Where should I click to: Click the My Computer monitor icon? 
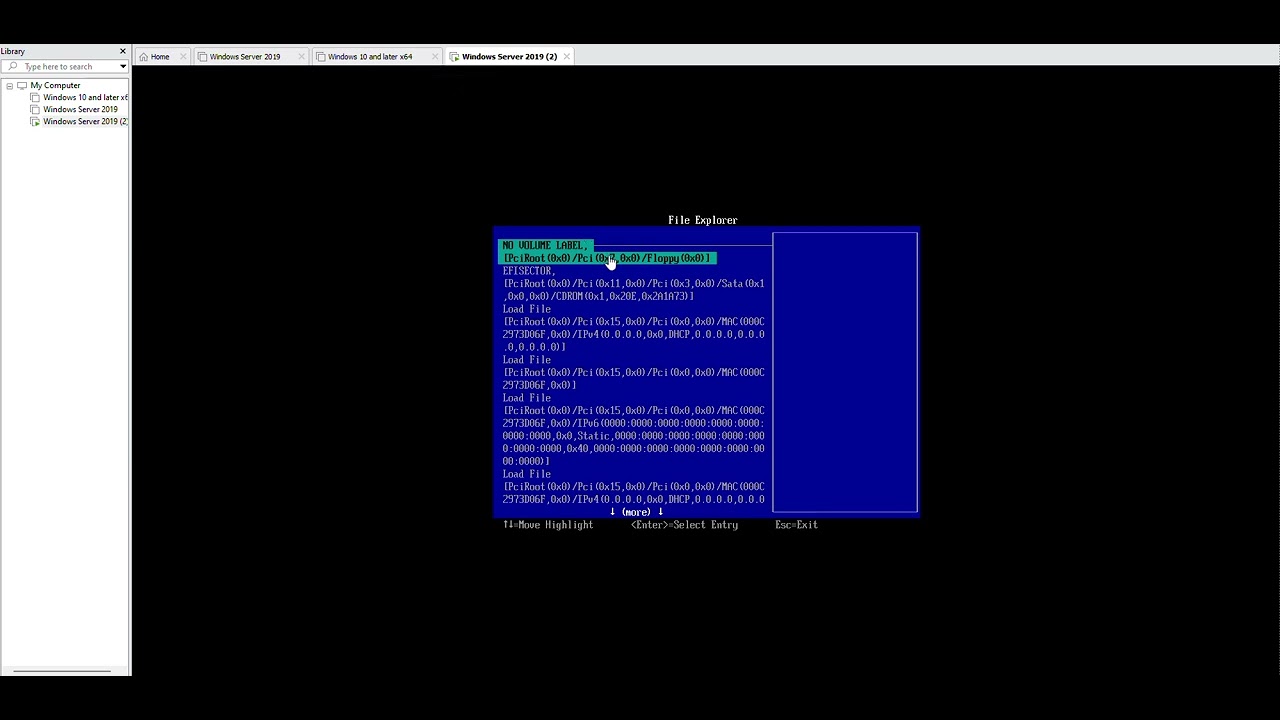(x=22, y=86)
